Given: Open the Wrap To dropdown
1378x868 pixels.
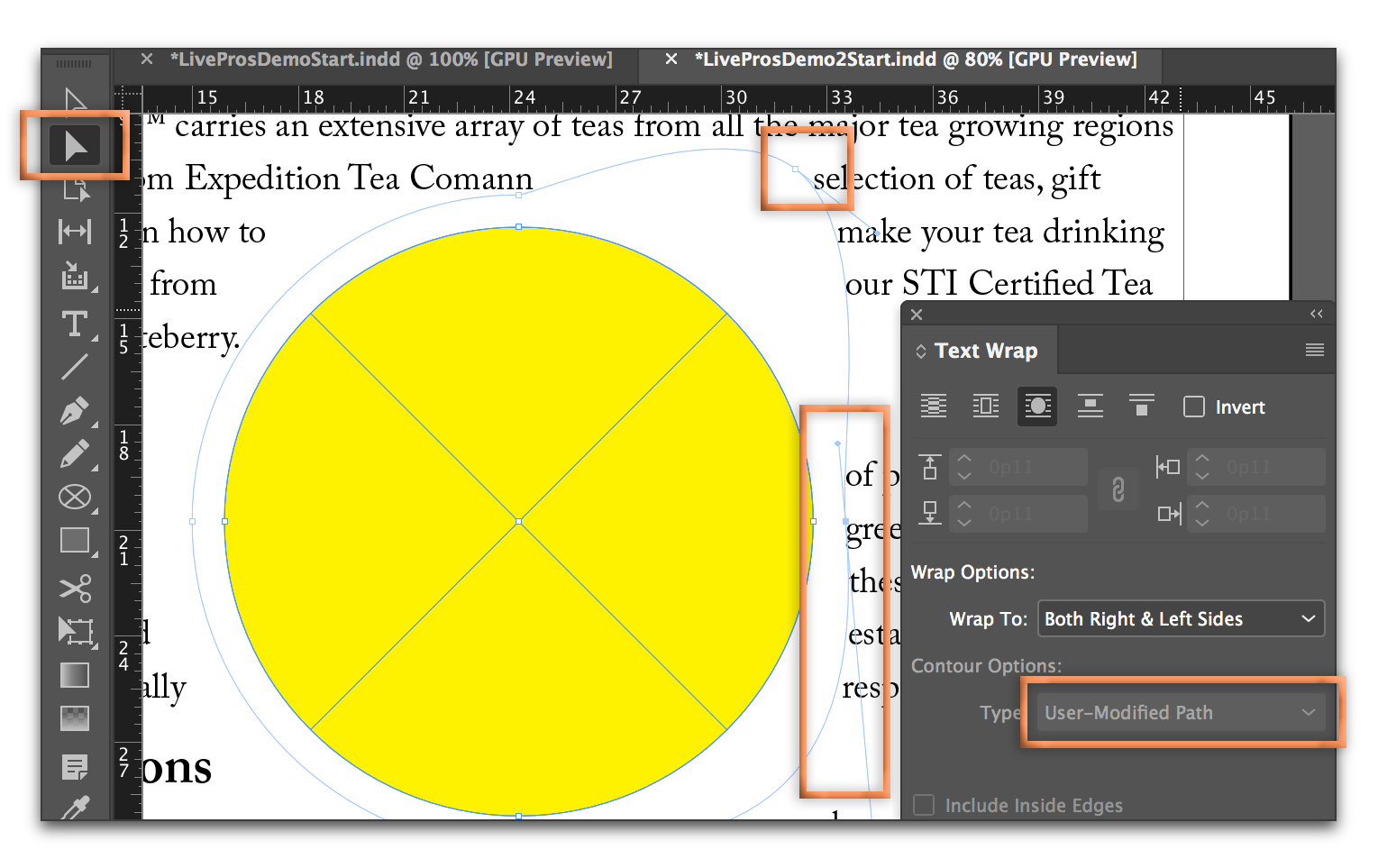Looking at the screenshot, I should (1181, 618).
